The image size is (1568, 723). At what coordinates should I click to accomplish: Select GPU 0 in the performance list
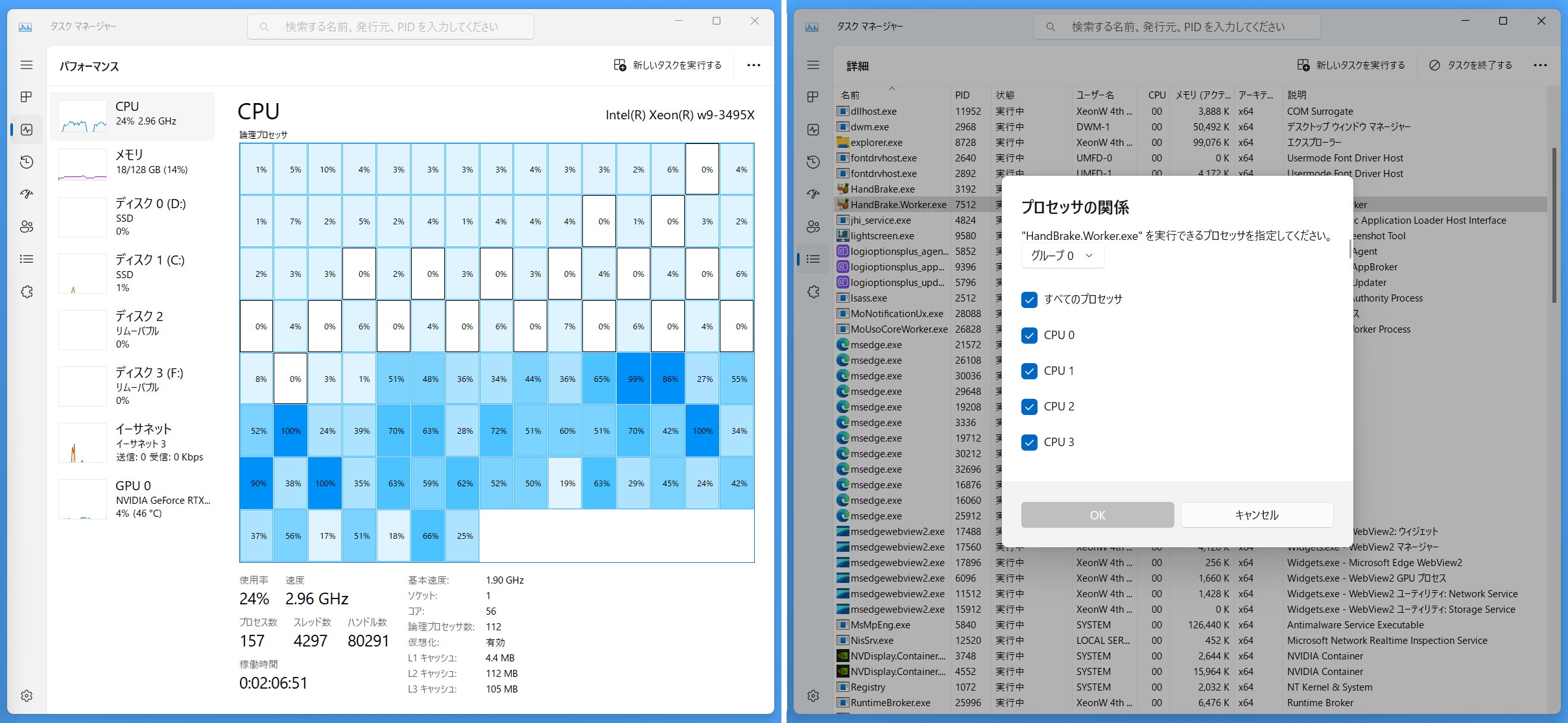[132, 499]
